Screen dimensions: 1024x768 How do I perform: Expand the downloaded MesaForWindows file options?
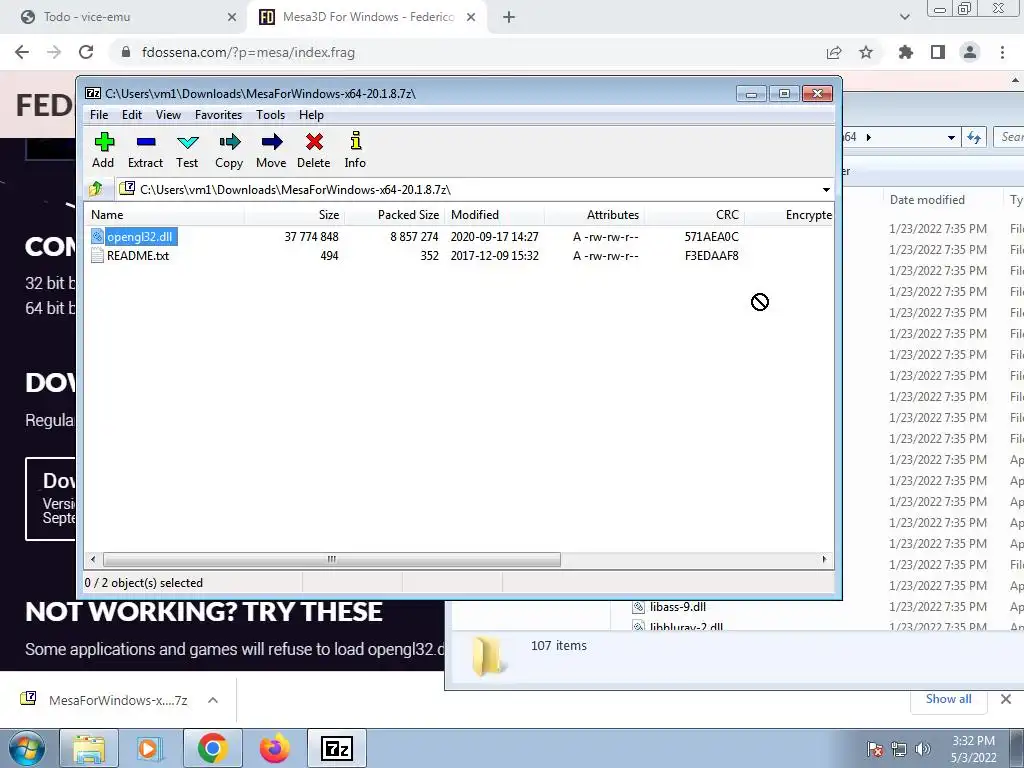tap(213, 700)
